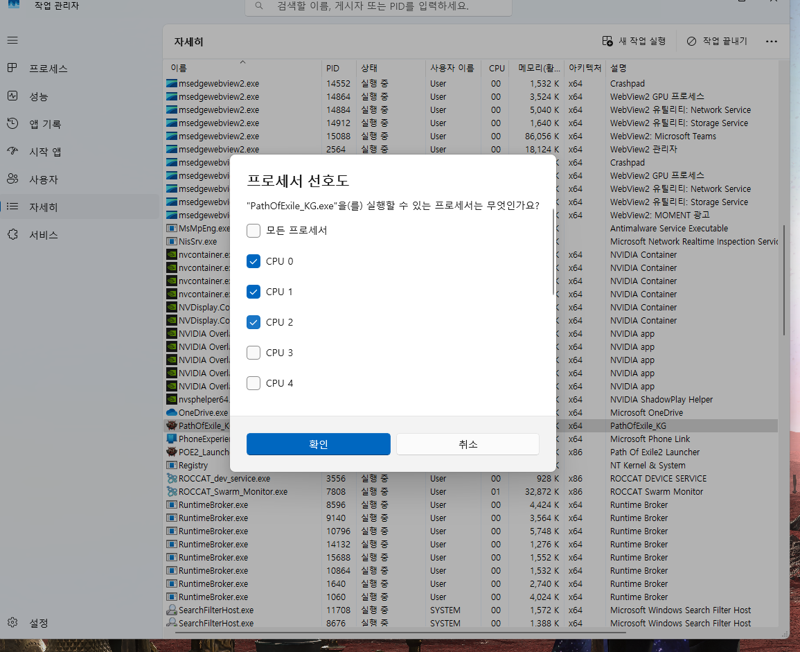The width and height of the screenshot is (800, 652).
Task: Sort by the PID column header
Action: [x=339, y=68]
